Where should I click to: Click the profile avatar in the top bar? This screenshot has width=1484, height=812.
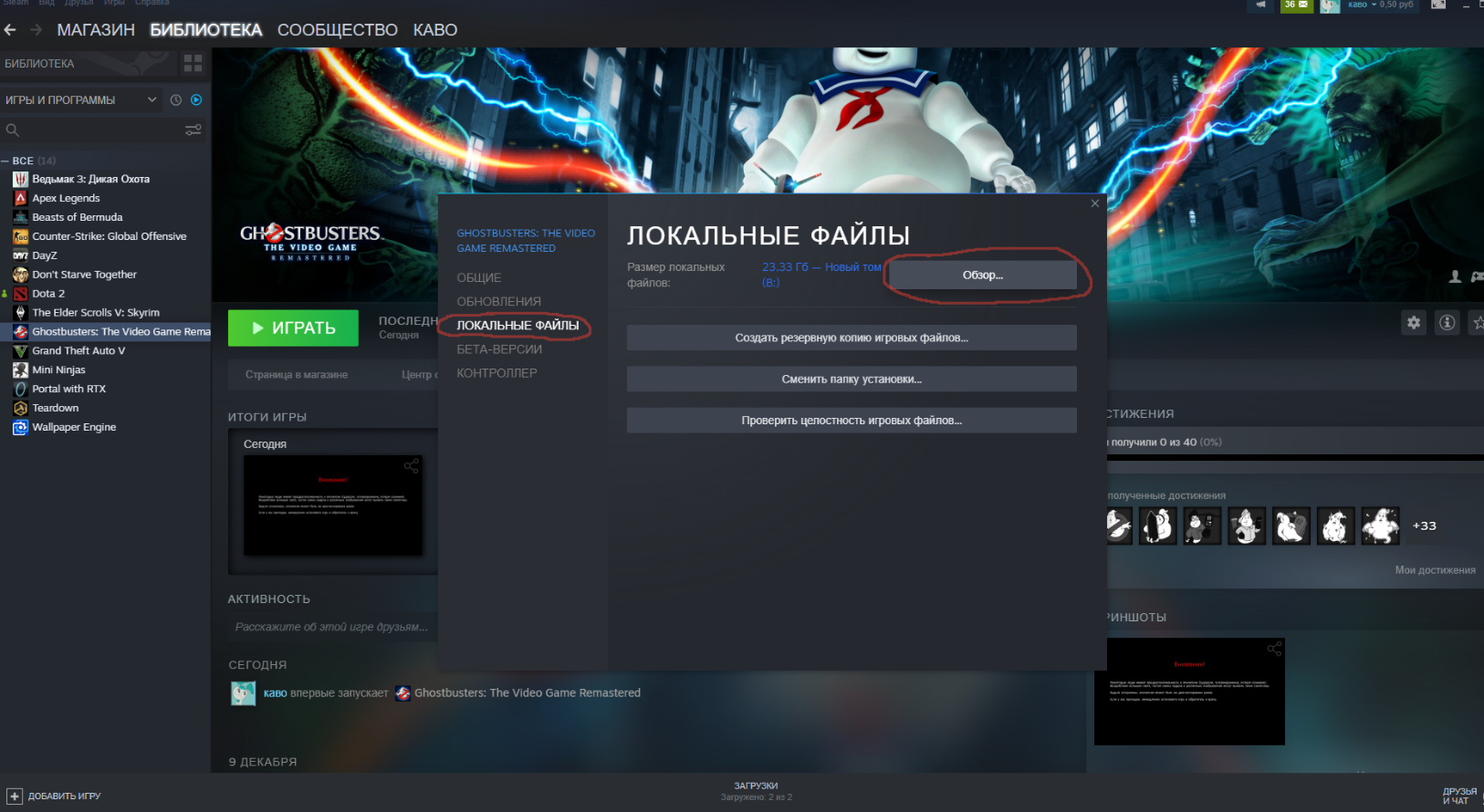point(1330,5)
